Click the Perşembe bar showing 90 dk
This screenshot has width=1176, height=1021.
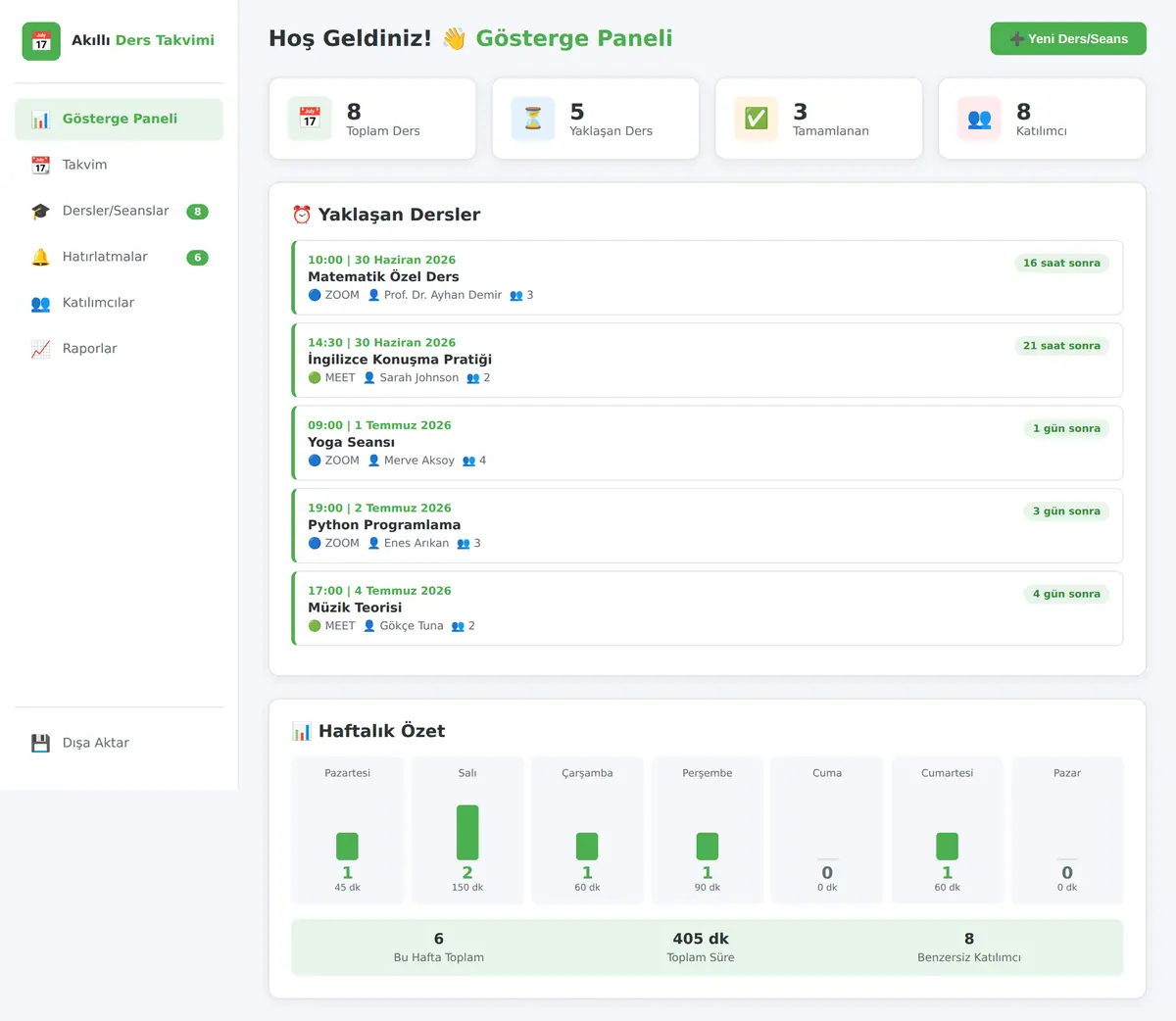708,847
